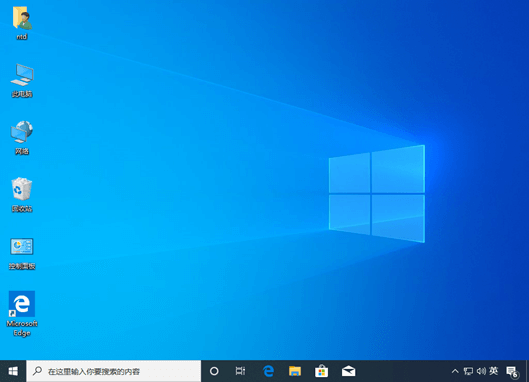Viewport: 529px width, 382px height.
Task: Launch Edge from the taskbar
Action: (268, 371)
